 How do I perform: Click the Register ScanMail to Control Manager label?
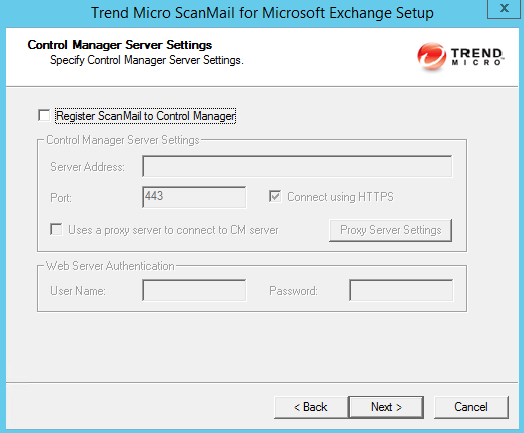click(146, 116)
